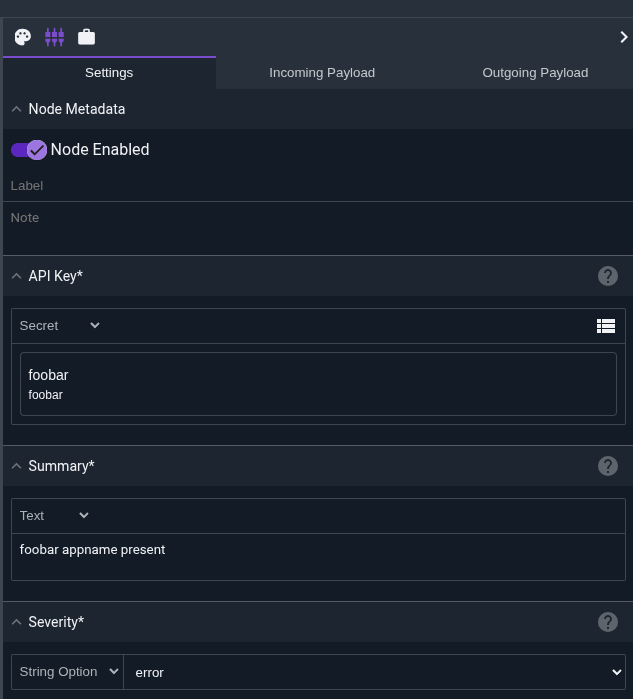
Task: Open the String Option type dropdown
Action: pyautogui.click(x=67, y=672)
